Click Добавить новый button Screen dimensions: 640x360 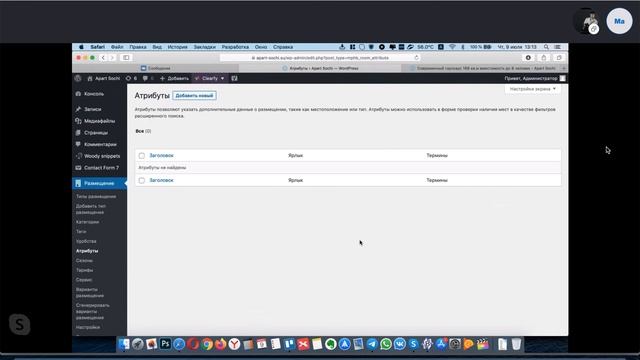click(x=194, y=96)
